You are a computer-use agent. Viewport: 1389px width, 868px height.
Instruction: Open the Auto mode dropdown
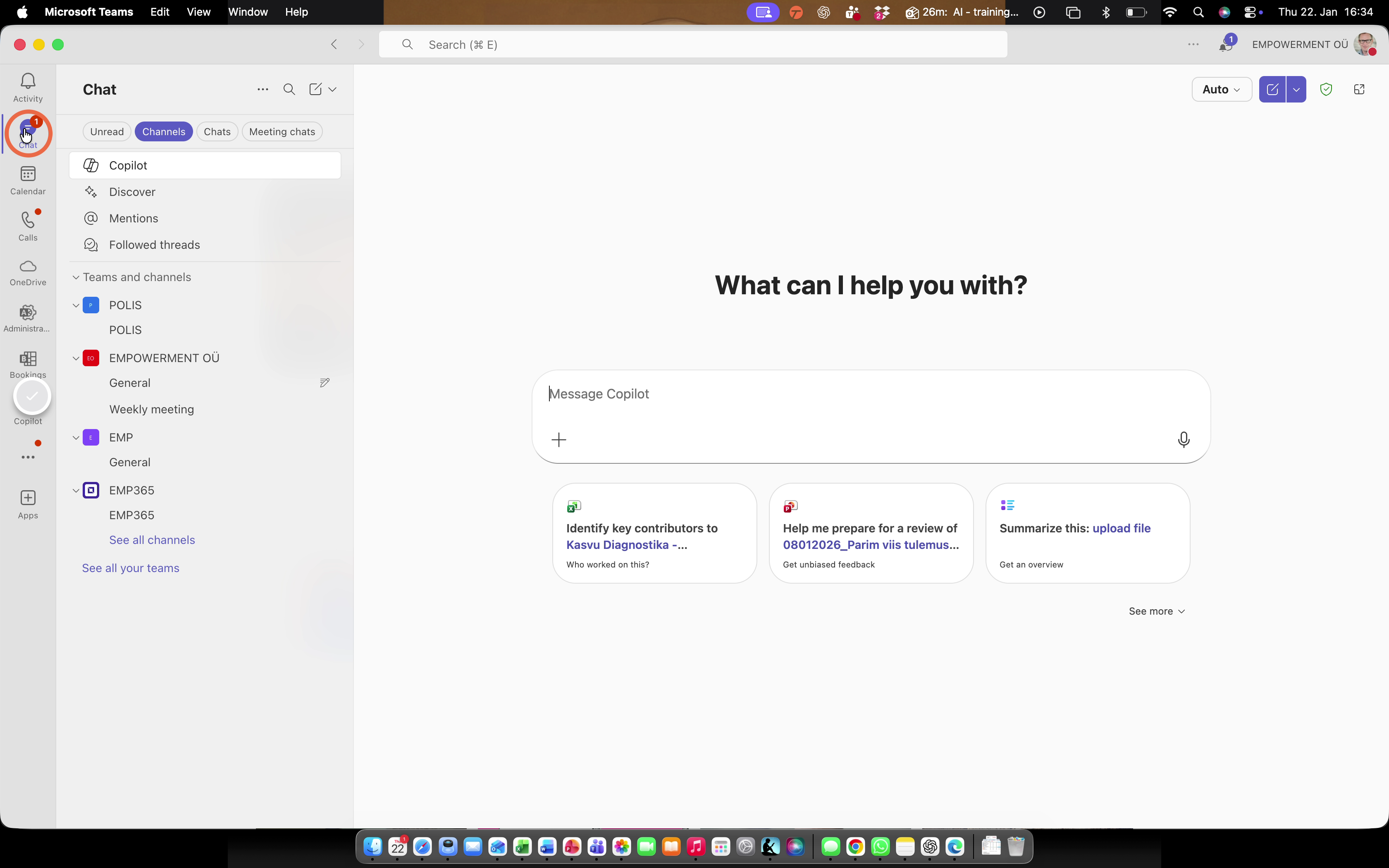1222,89
